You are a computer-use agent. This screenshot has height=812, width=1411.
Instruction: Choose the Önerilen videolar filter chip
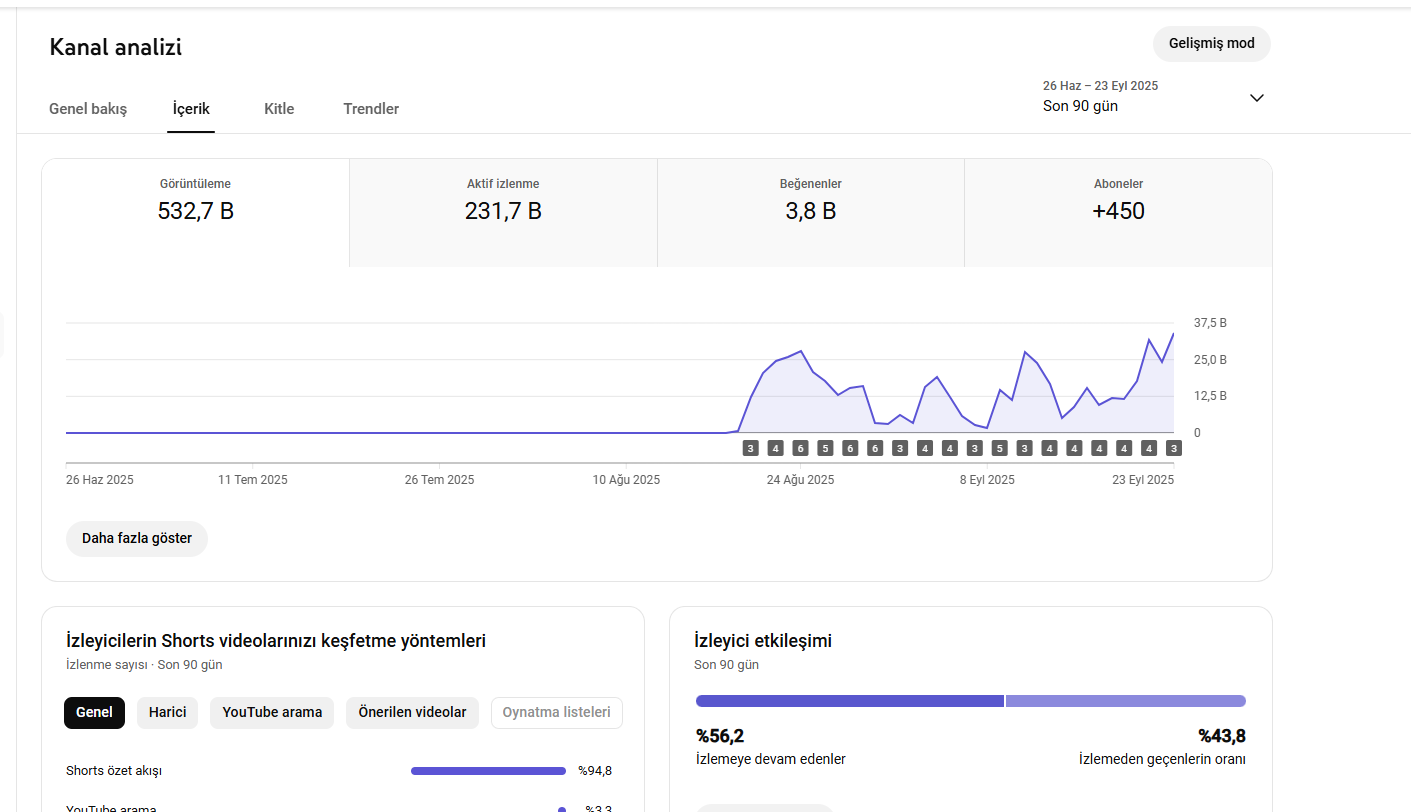[413, 713]
